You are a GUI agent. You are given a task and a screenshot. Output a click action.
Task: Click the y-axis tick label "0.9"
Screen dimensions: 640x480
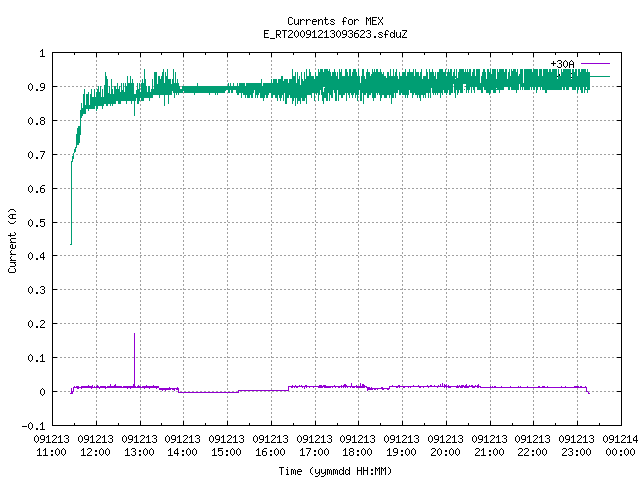coord(36,87)
